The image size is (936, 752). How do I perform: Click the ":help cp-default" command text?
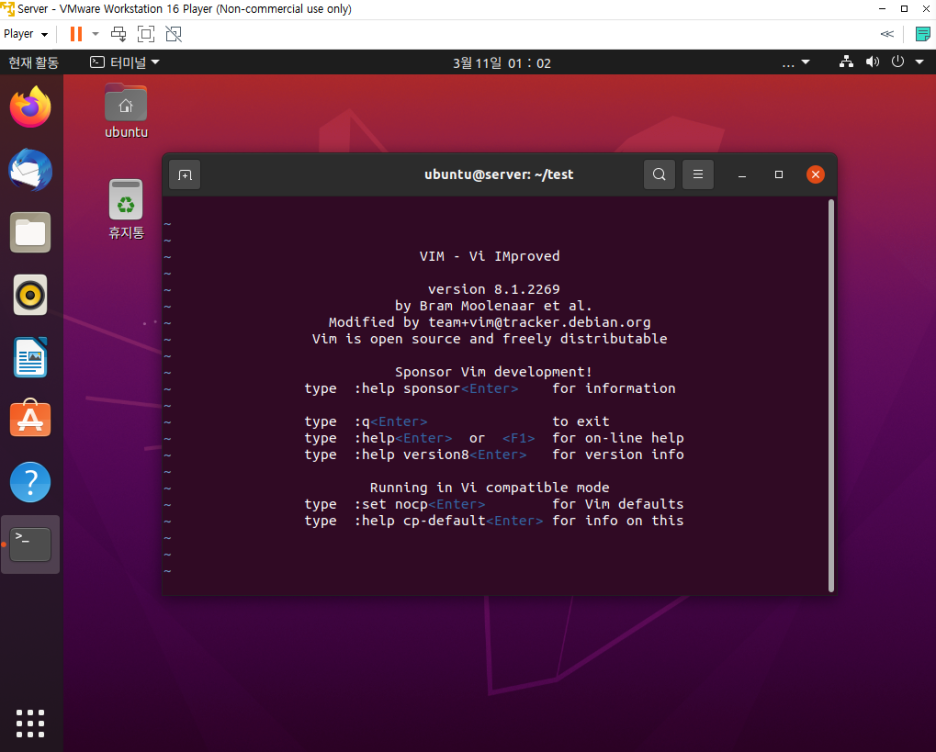tap(420, 520)
